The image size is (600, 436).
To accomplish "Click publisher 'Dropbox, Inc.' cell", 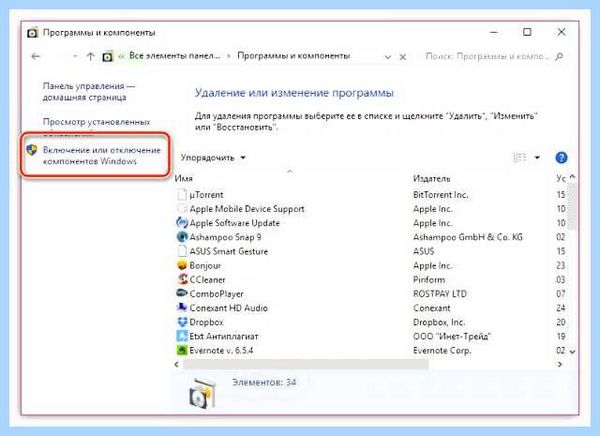I will (439, 322).
